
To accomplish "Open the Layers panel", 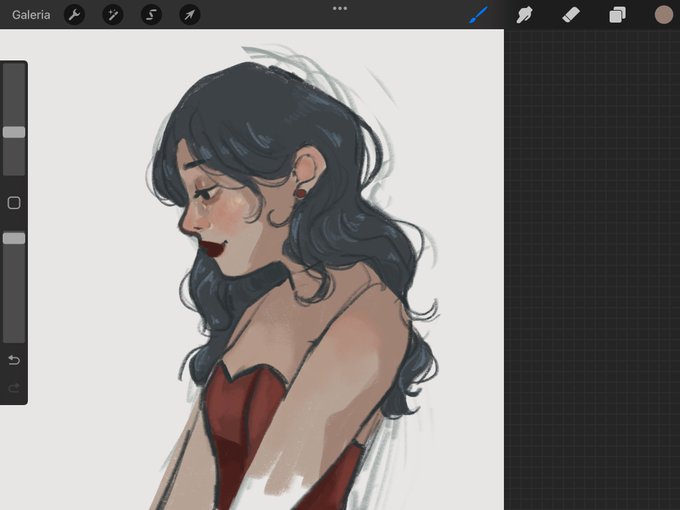I will pyautogui.click(x=617, y=15).
